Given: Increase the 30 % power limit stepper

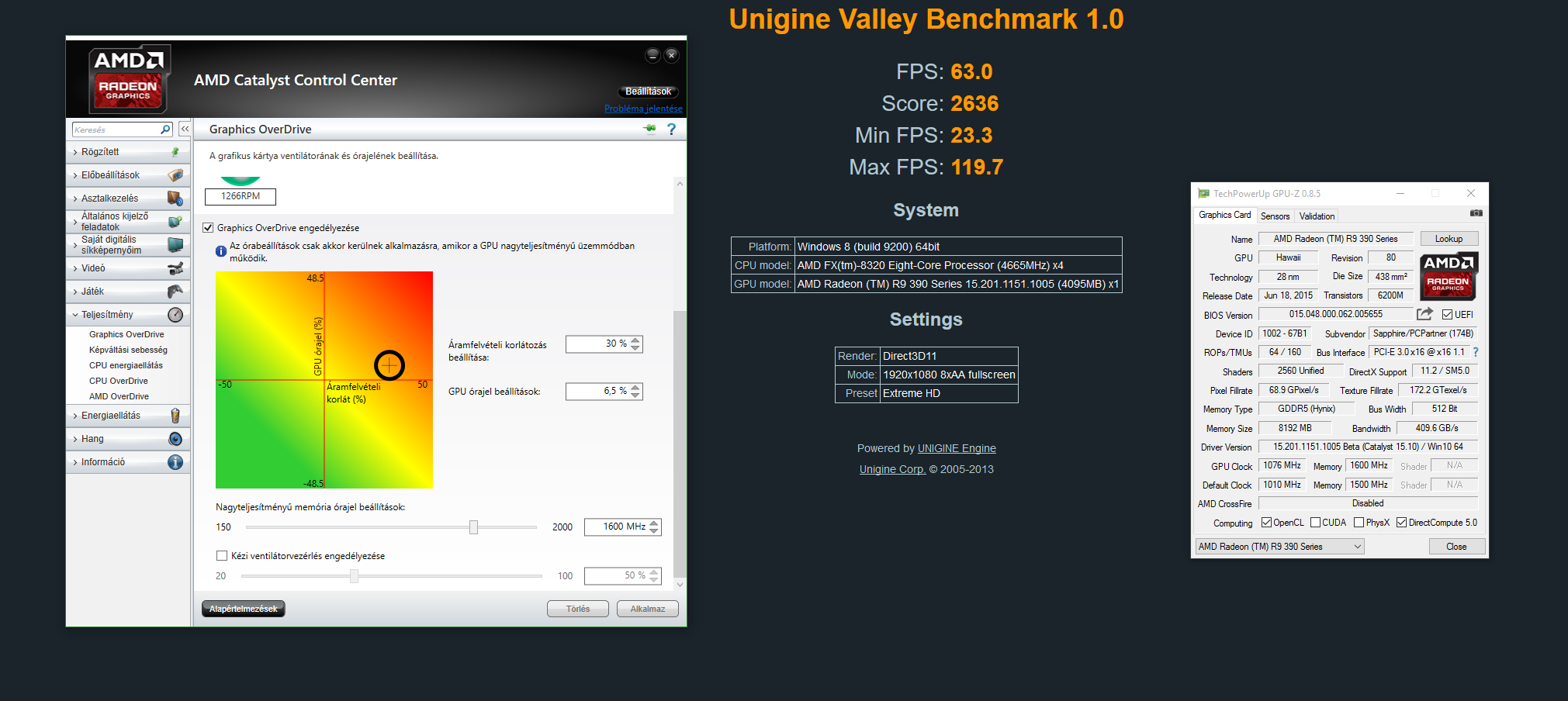Looking at the screenshot, I should point(635,340).
